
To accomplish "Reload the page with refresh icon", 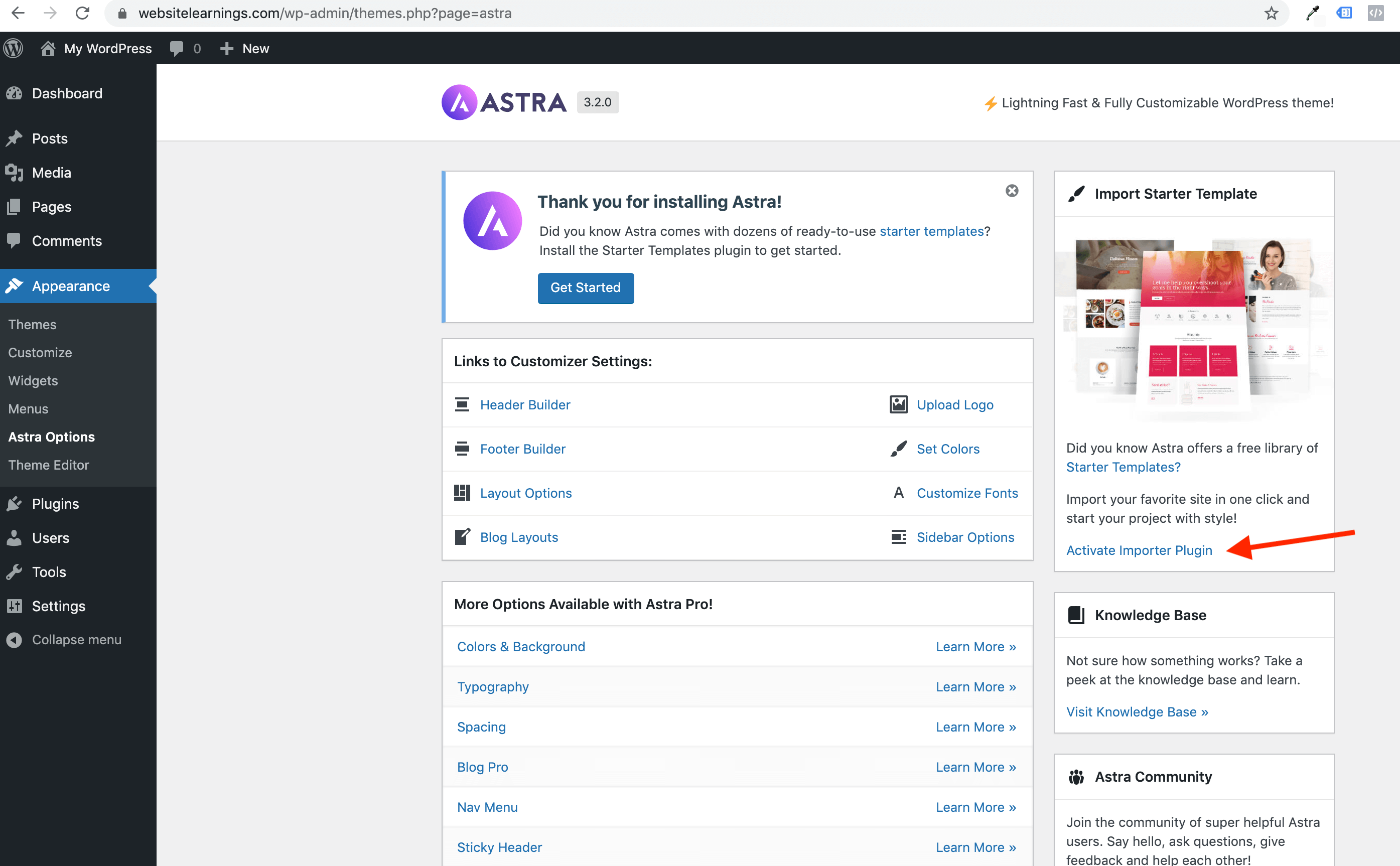I will (x=82, y=13).
